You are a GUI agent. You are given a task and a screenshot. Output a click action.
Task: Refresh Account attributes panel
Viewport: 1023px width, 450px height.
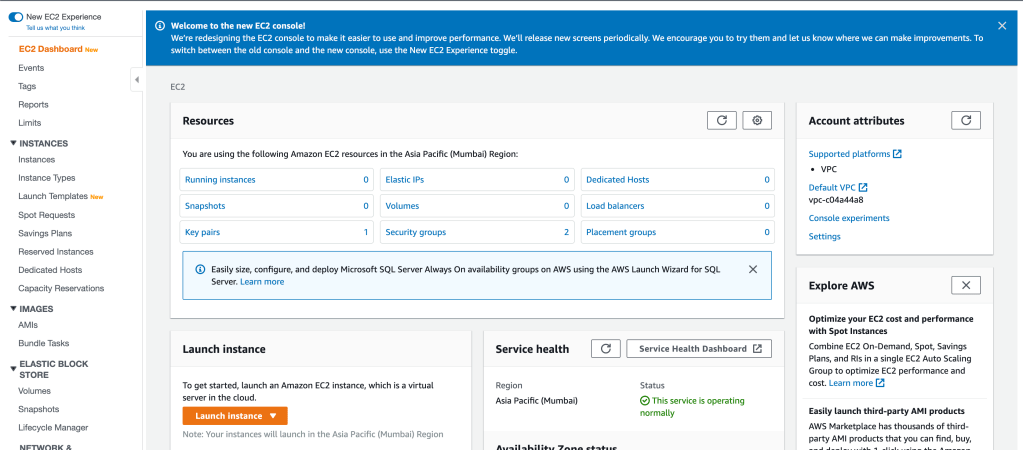coord(966,121)
